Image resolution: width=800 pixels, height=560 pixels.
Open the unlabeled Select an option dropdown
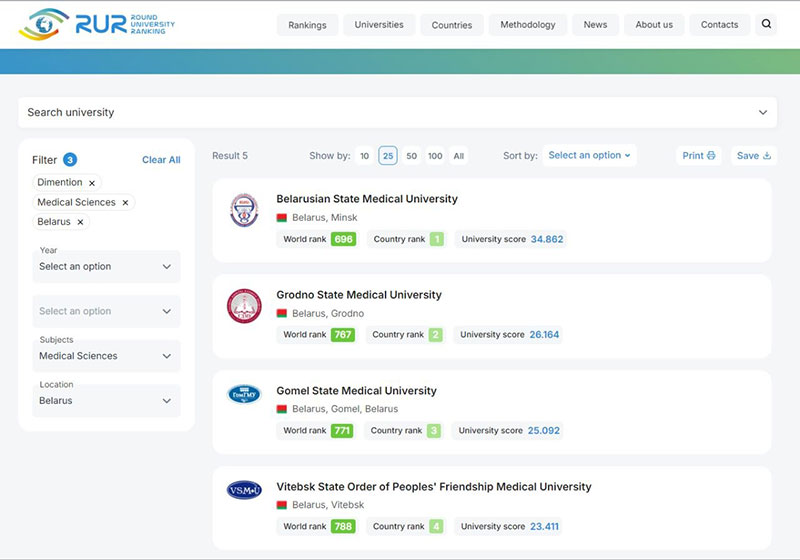click(106, 311)
